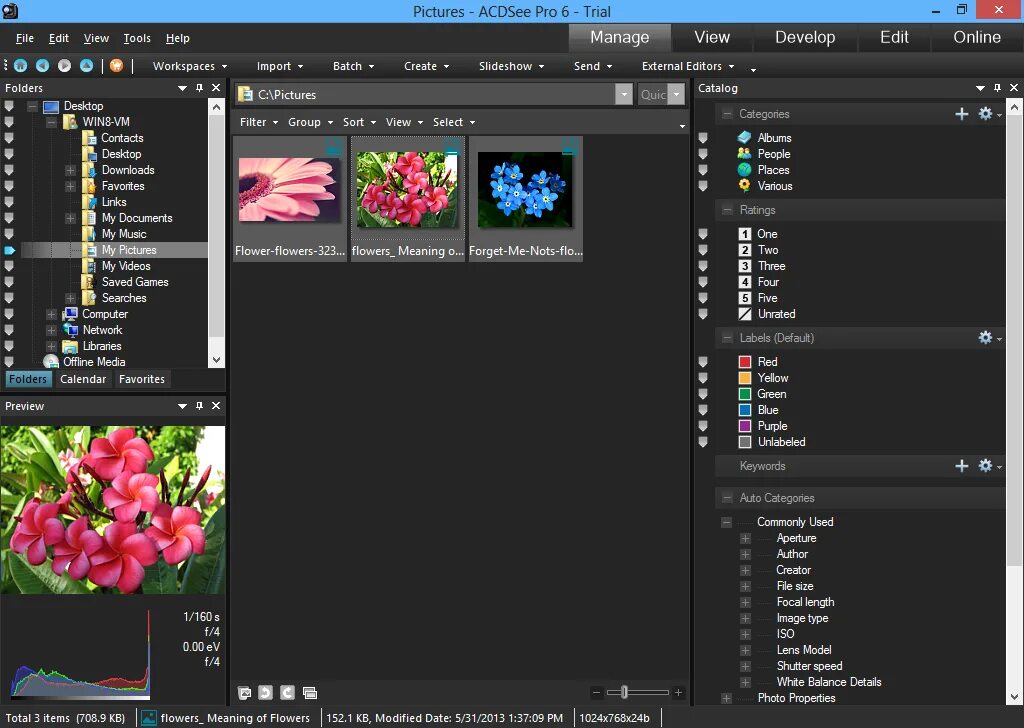Click zoom in plus for thumbnails
The width and height of the screenshot is (1024, 728).
coord(679,692)
